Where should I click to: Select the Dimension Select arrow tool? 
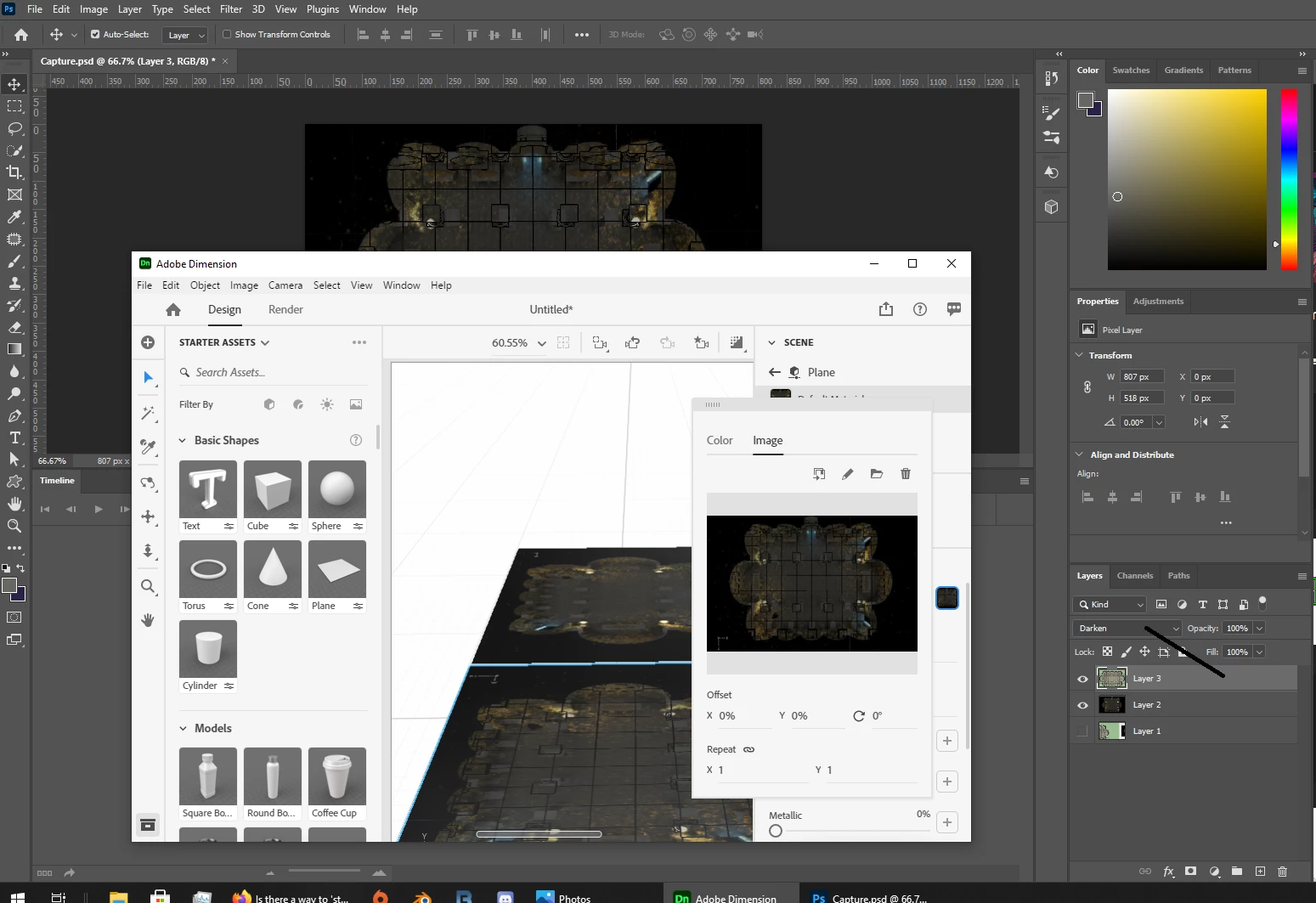coord(148,377)
